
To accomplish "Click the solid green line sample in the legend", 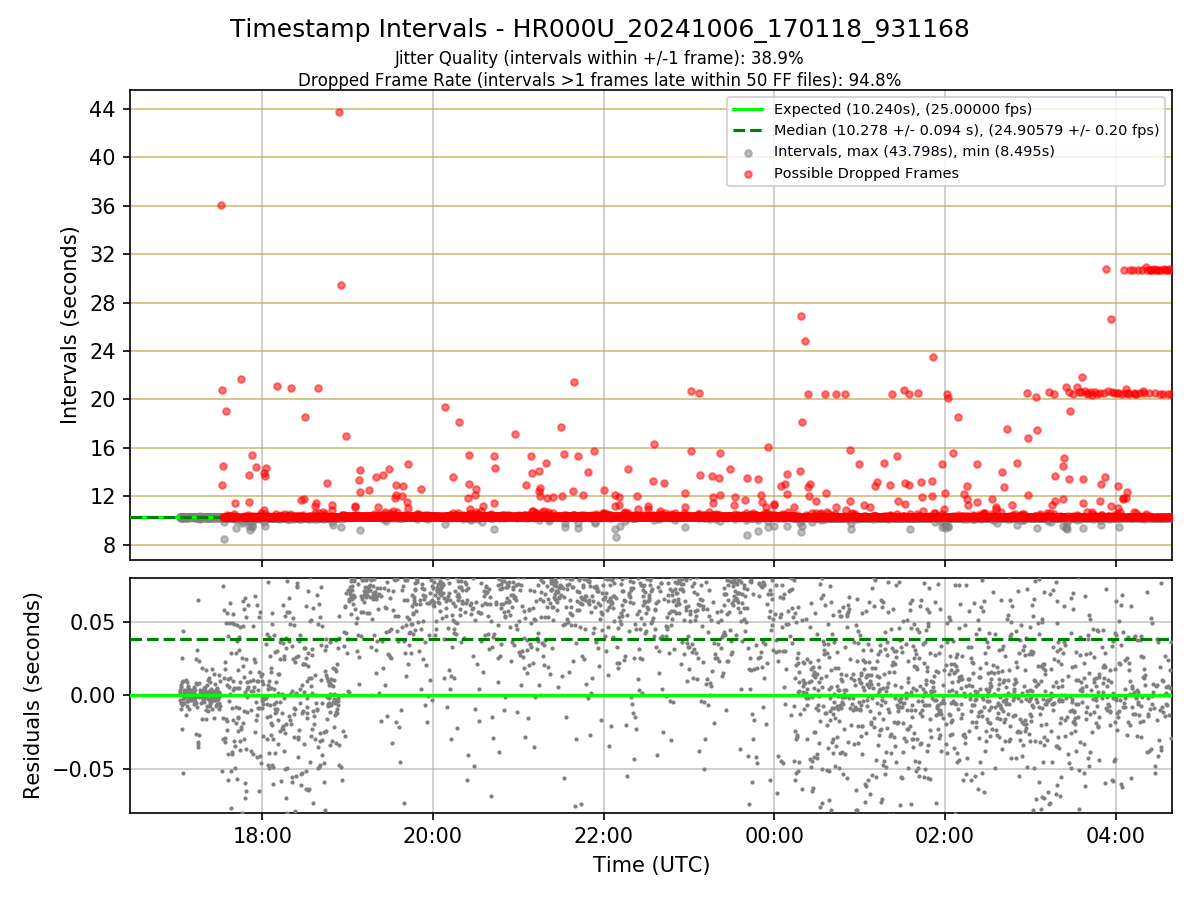I will coord(749,109).
